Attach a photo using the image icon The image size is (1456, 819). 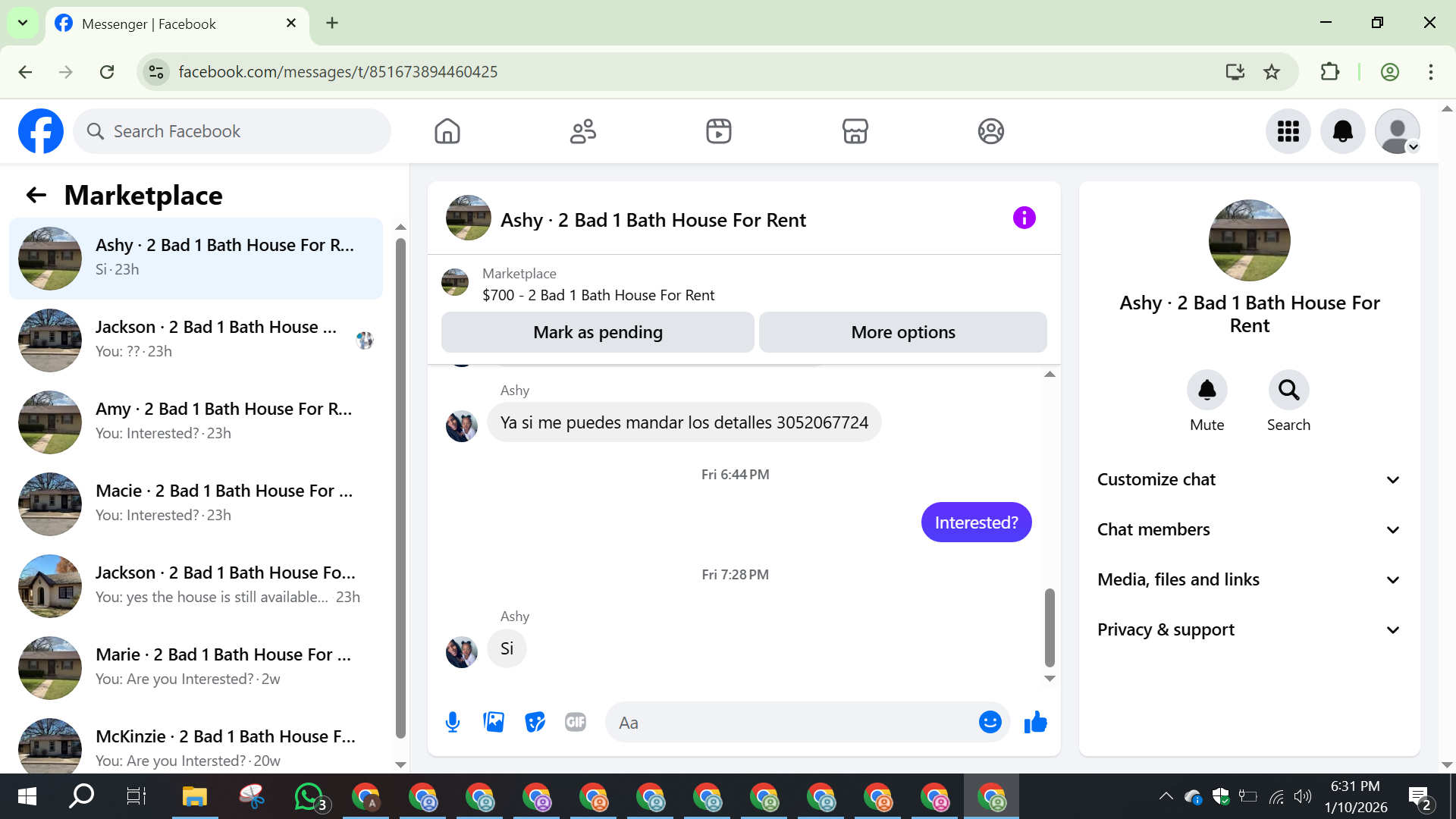(x=494, y=722)
